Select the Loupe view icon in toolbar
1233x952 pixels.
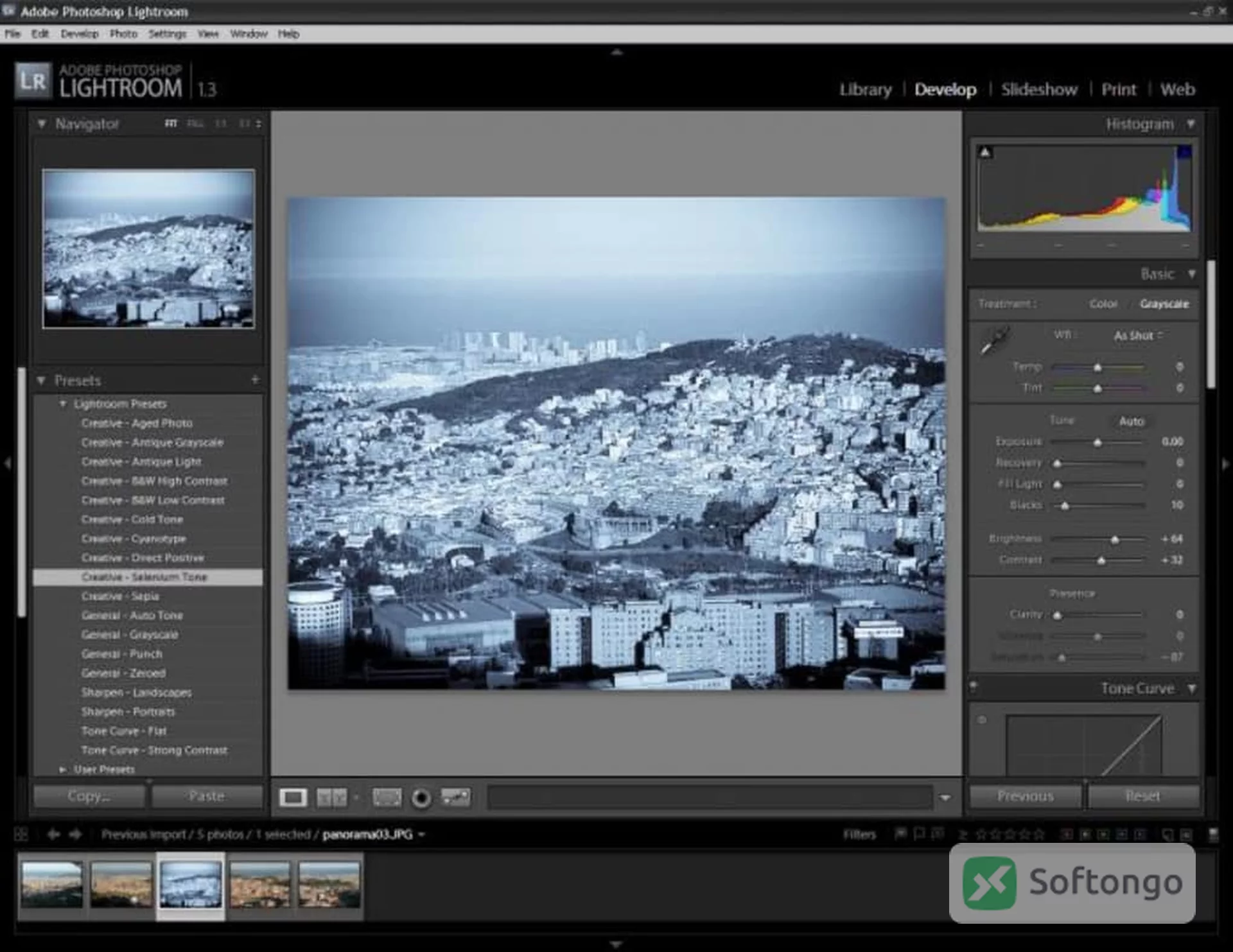pyautogui.click(x=293, y=798)
